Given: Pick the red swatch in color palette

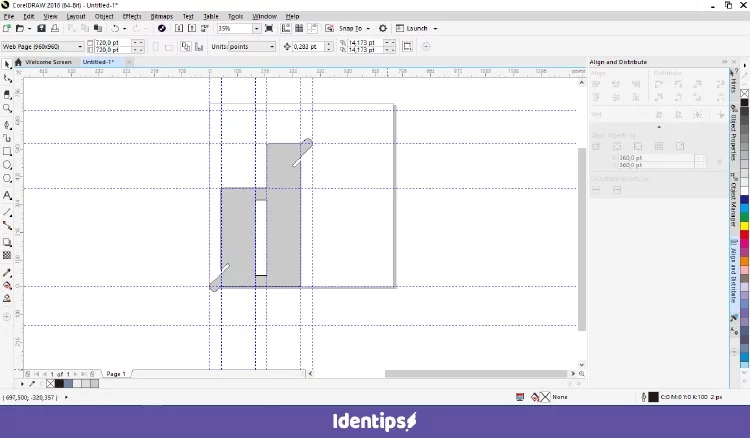Looking at the screenshot, I should coord(744,232).
